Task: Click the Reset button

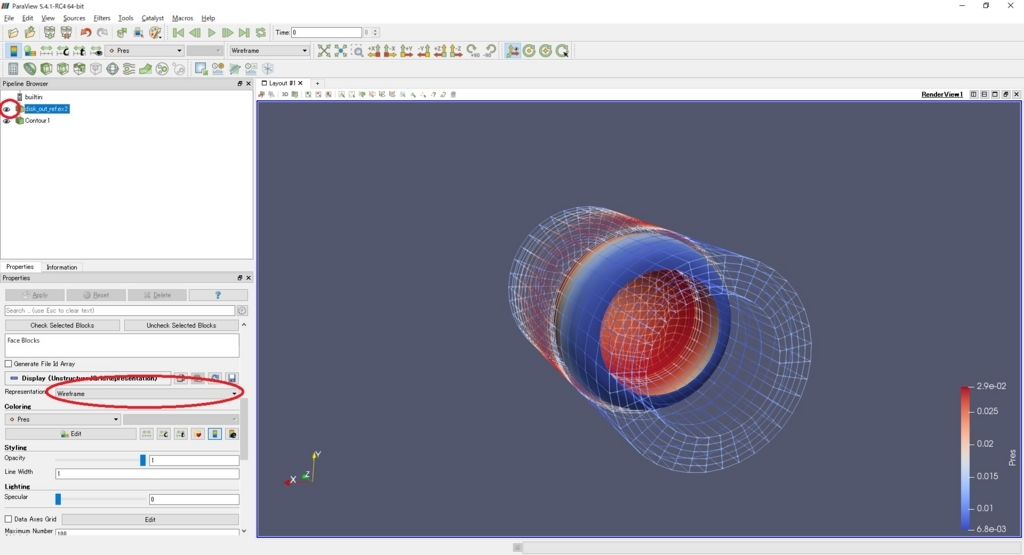Action: pyautogui.click(x=96, y=295)
